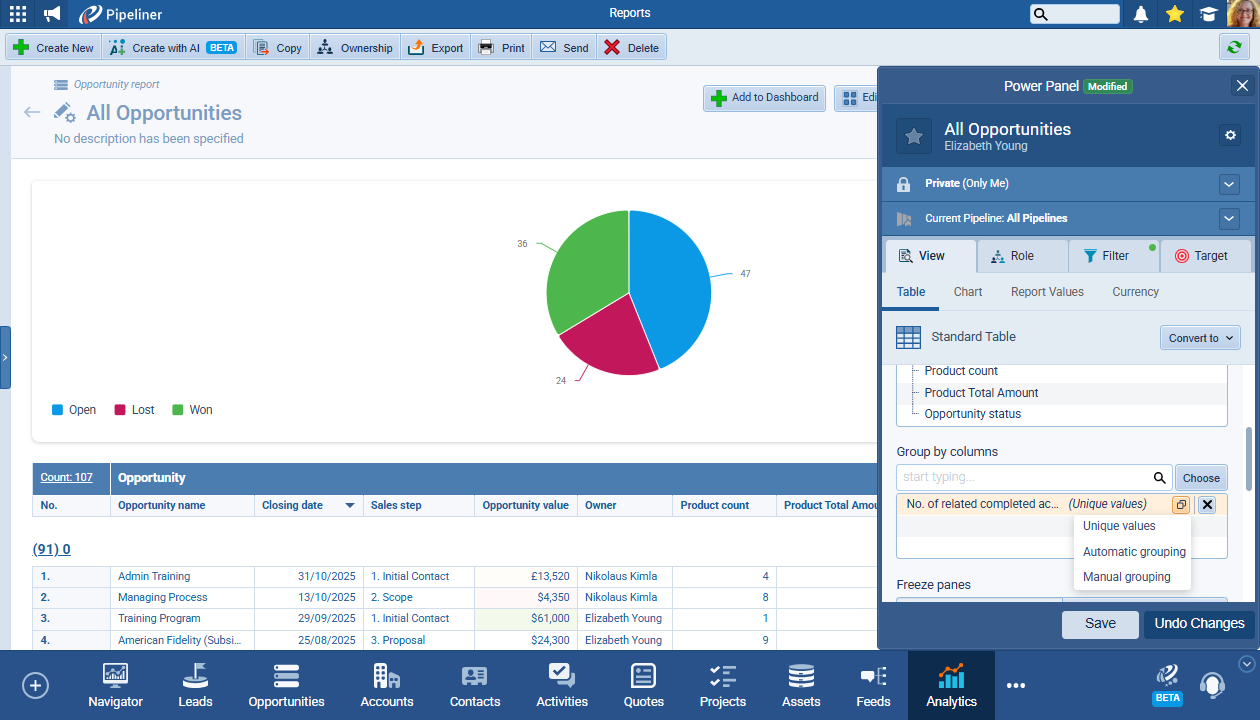The image size is (1260, 720).
Task: Open the Convert to dropdown
Action: tap(1200, 338)
